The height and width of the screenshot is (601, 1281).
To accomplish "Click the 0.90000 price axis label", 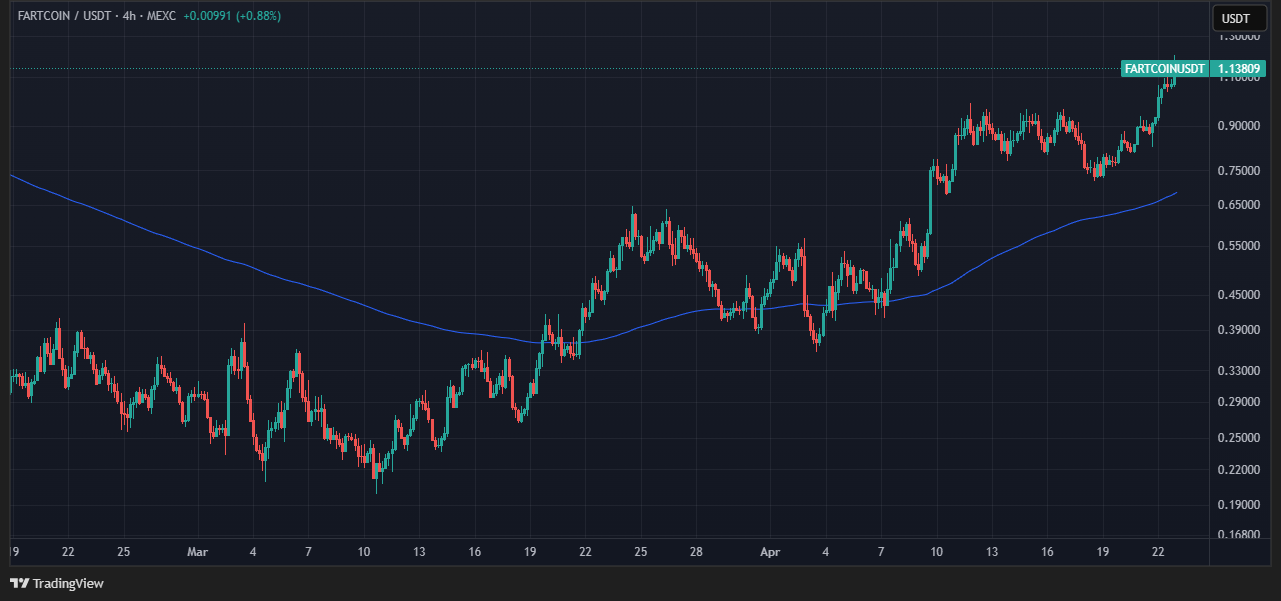I will pos(1241,126).
